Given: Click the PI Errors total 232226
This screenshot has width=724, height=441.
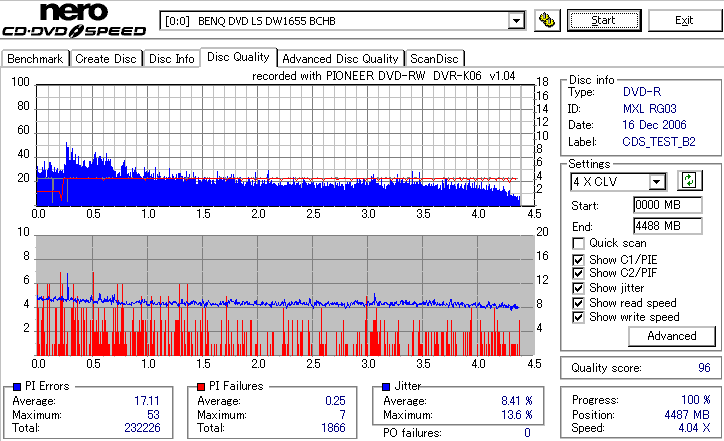Looking at the screenshot, I should tap(142, 428).
